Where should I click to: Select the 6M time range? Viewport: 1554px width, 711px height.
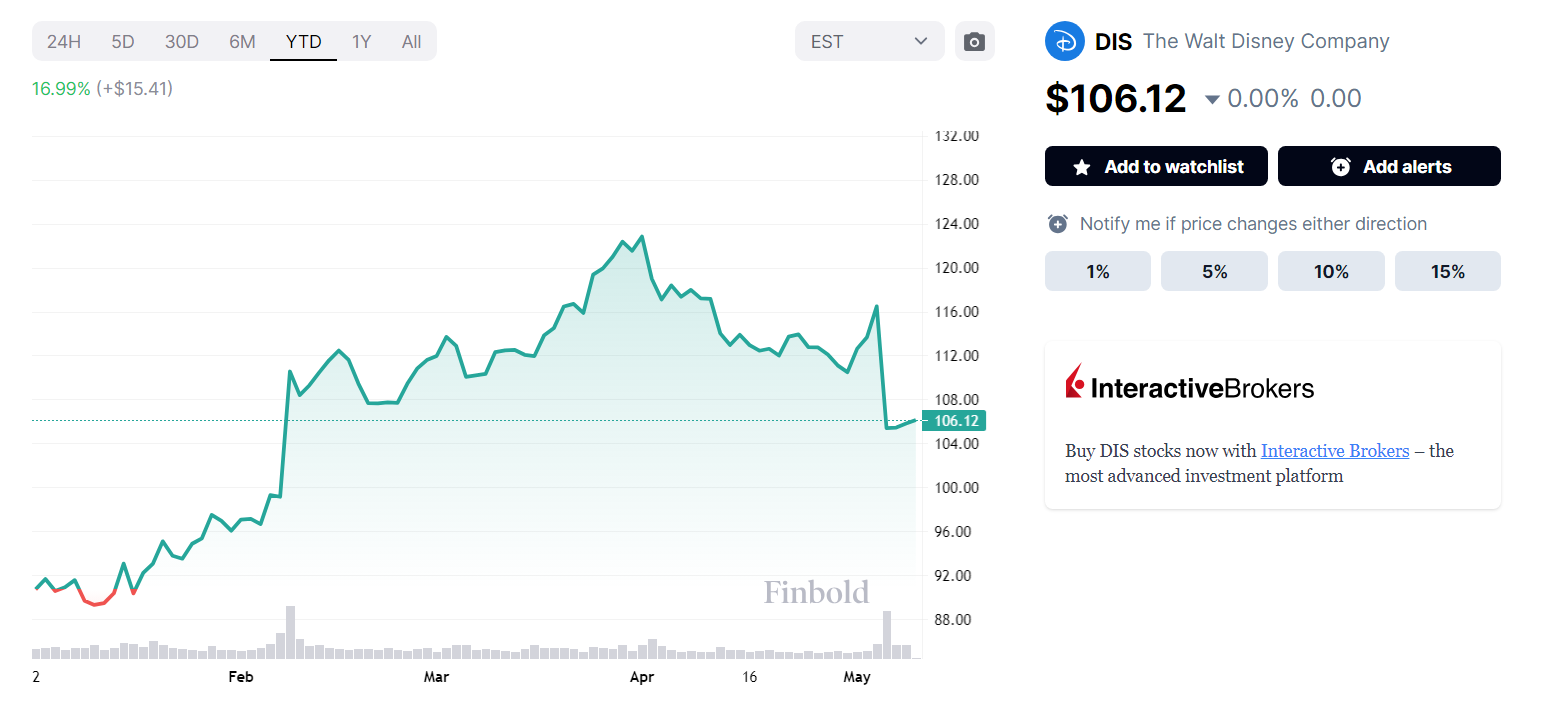[x=242, y=41]
